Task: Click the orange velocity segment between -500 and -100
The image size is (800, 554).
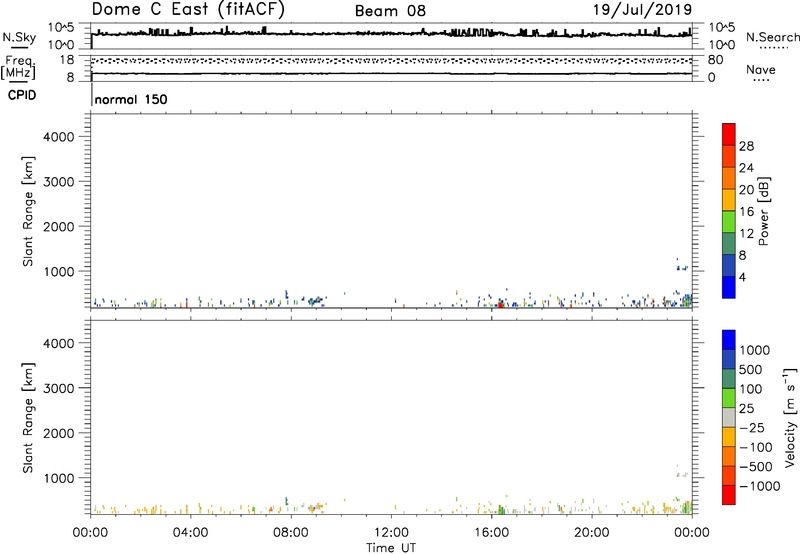Action: (729, 456)
